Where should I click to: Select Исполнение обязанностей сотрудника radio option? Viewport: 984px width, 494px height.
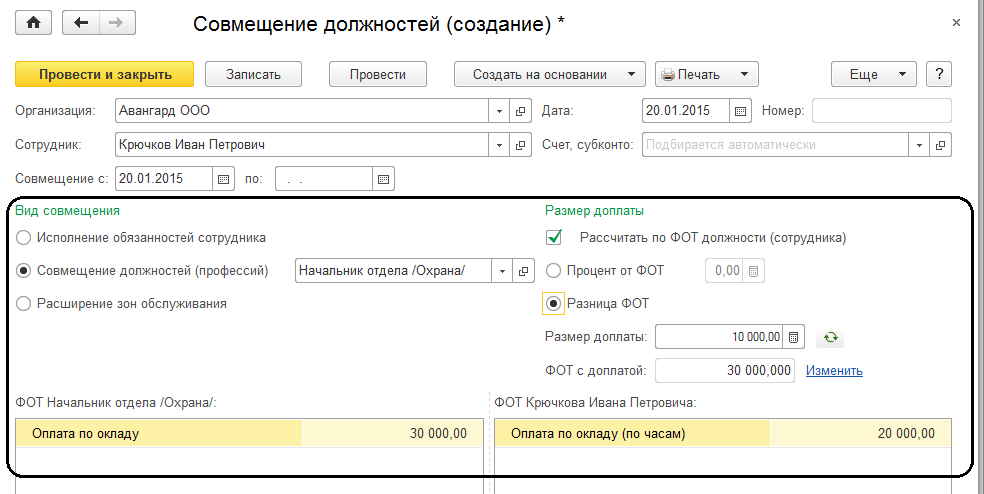24,238
